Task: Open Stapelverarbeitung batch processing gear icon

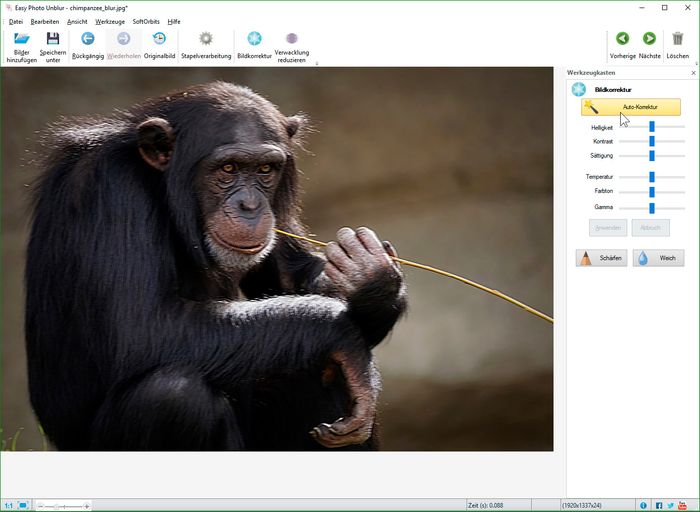Action: (206, 39)
